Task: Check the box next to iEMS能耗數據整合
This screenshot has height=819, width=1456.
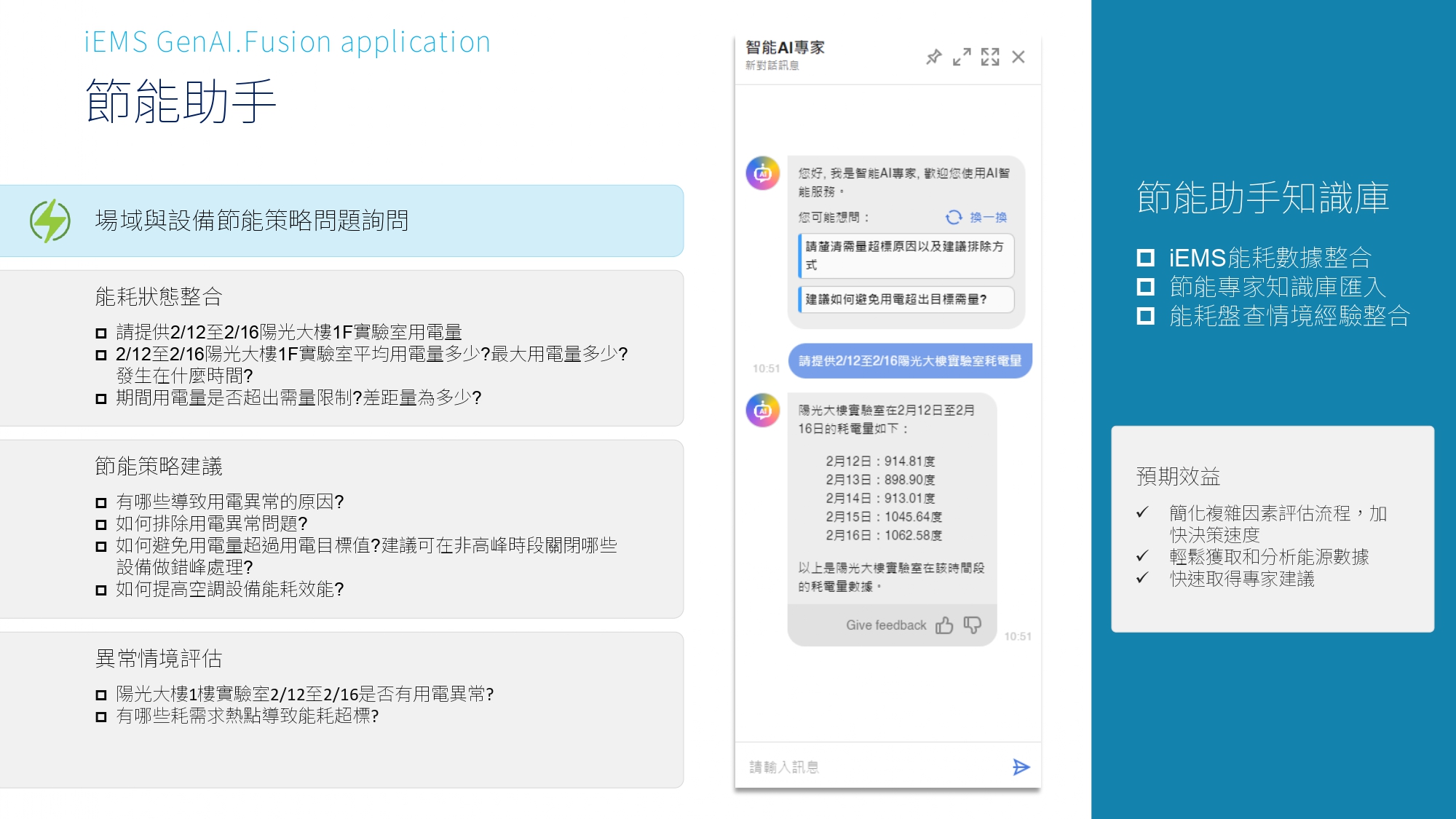Action: 1145,258
